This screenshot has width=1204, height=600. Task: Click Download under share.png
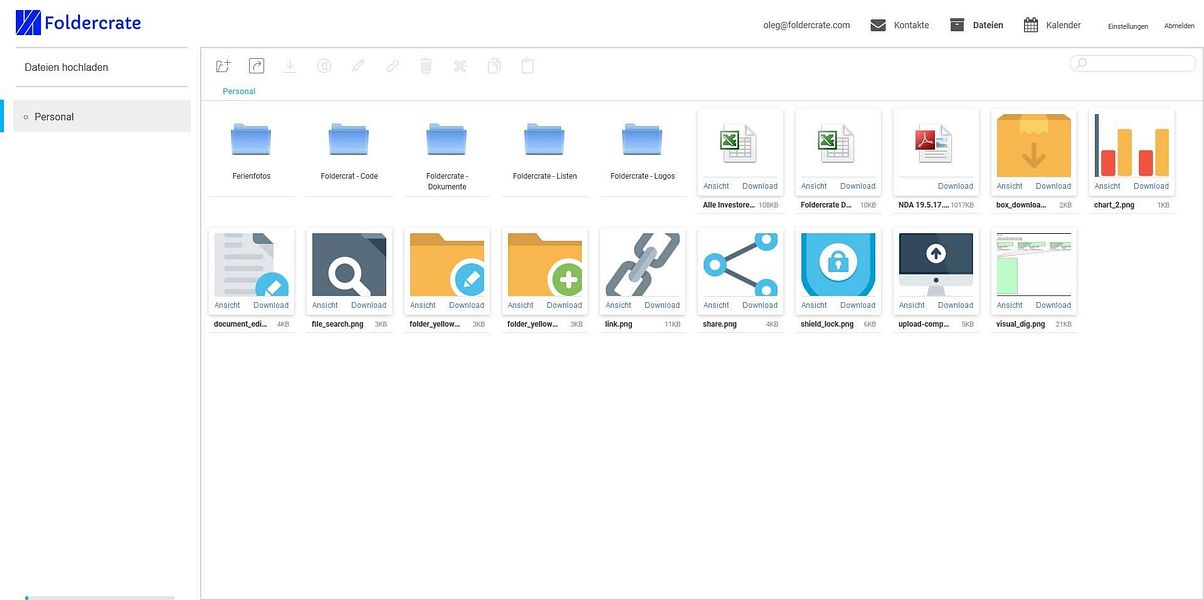pyautogui.click(x=760, y=305)
